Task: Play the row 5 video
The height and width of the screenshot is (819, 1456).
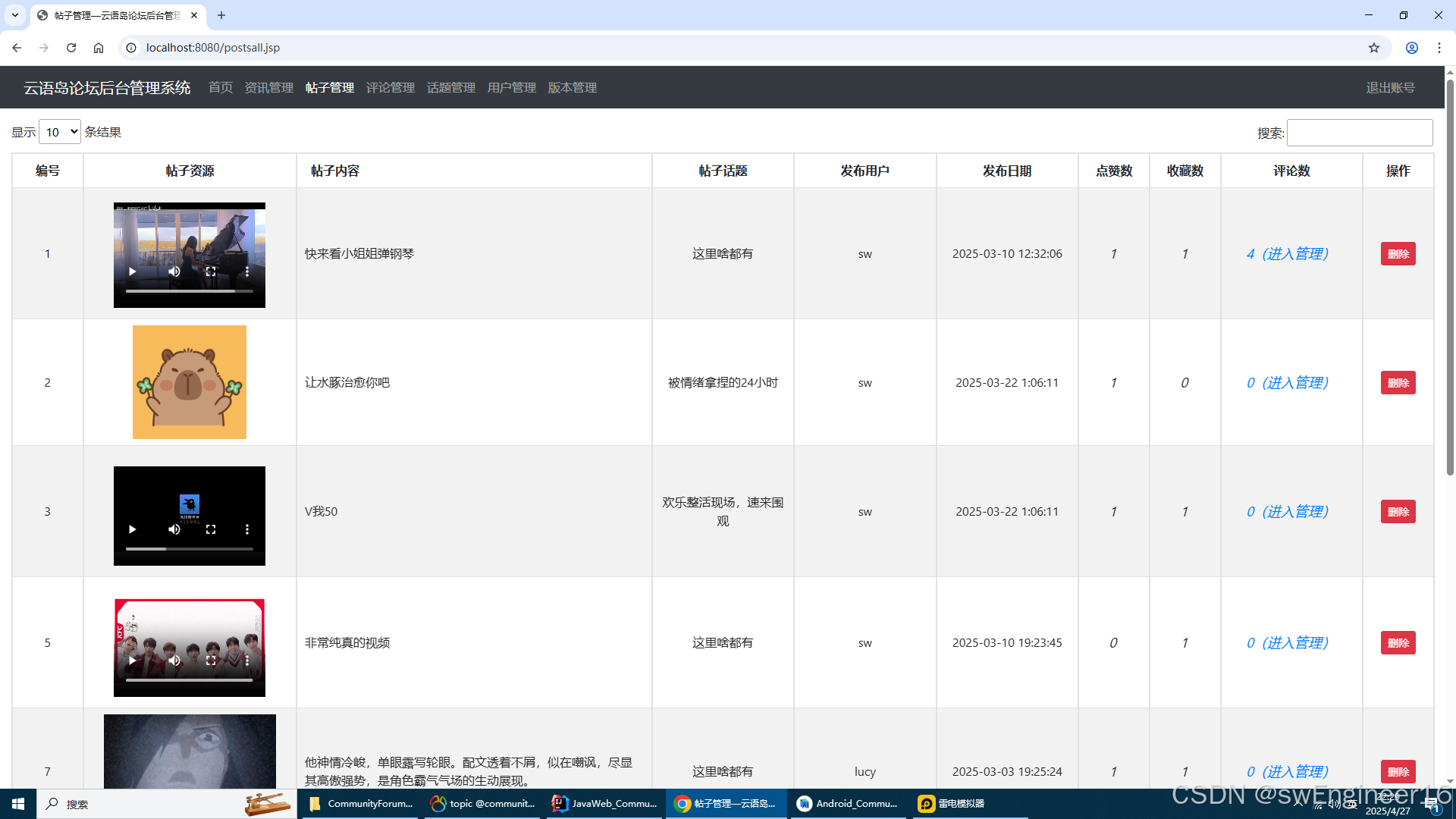Action: [133, 661]
